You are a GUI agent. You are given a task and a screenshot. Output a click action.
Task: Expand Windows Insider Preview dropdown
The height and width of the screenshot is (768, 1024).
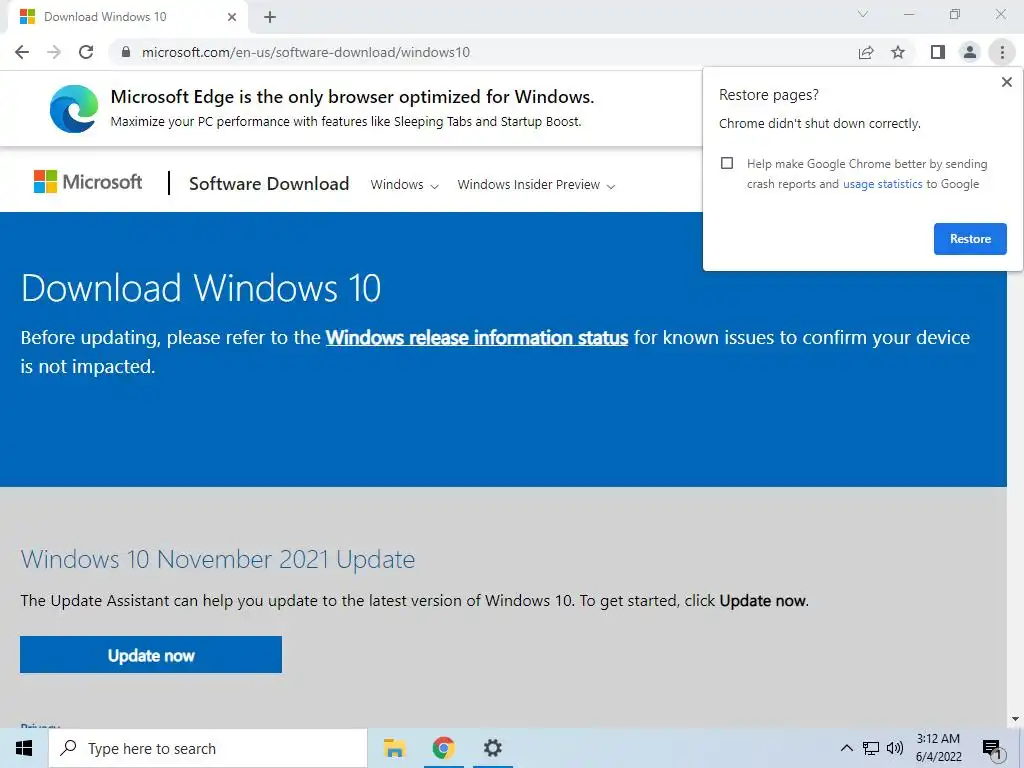coord(536,185)
